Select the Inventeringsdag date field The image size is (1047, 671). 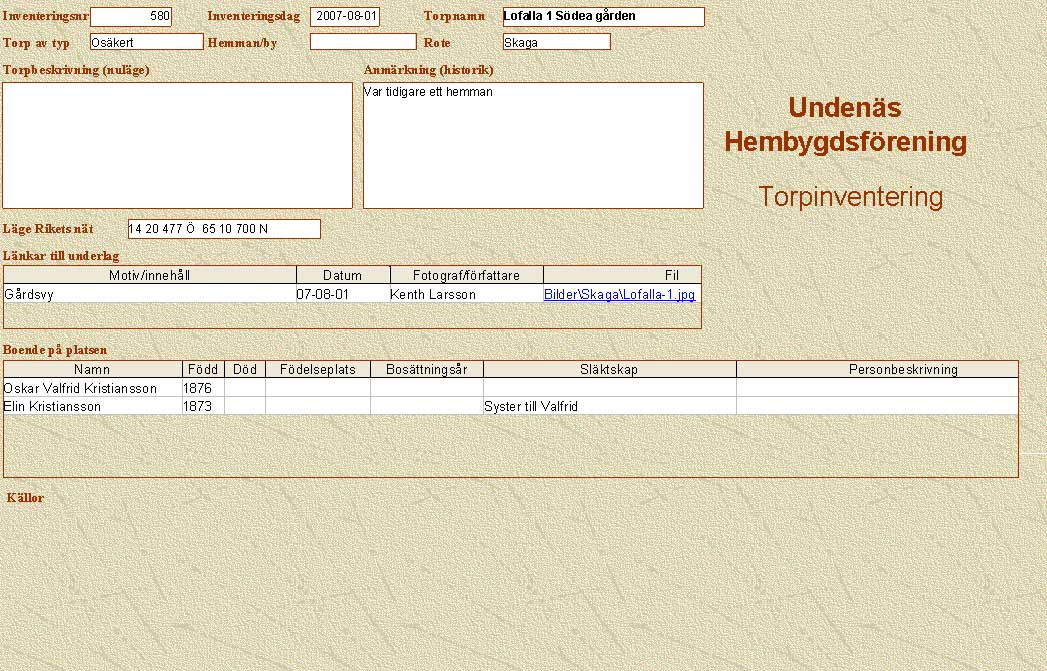tap(345, 17)
